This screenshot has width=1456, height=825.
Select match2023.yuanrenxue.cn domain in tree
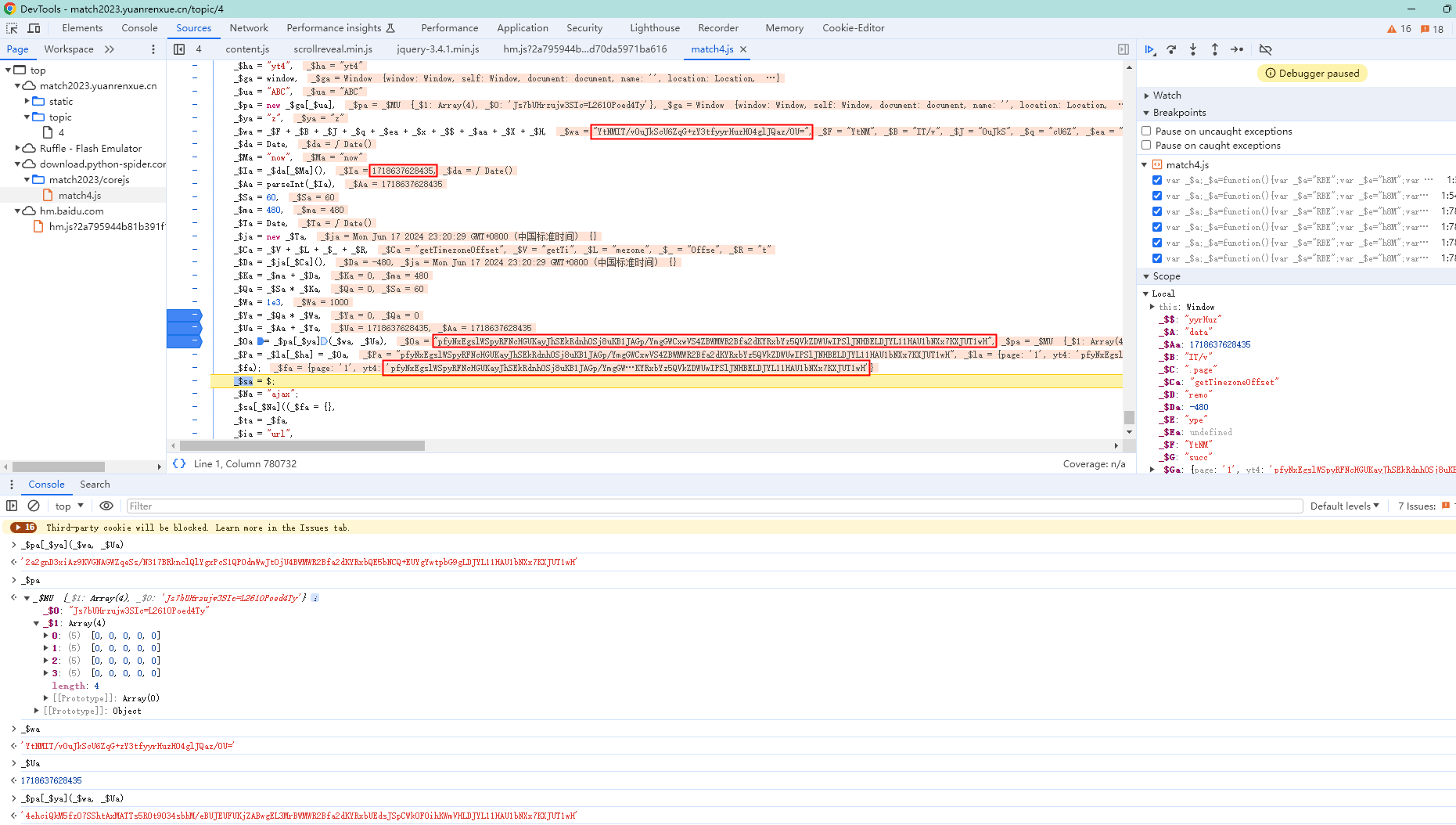(98, 86)
